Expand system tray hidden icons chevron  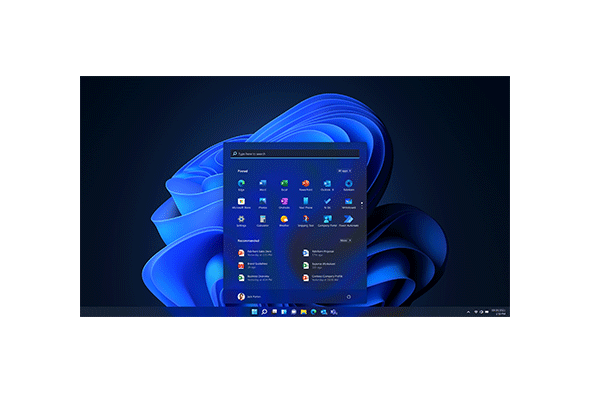click(x=468, y=312)
